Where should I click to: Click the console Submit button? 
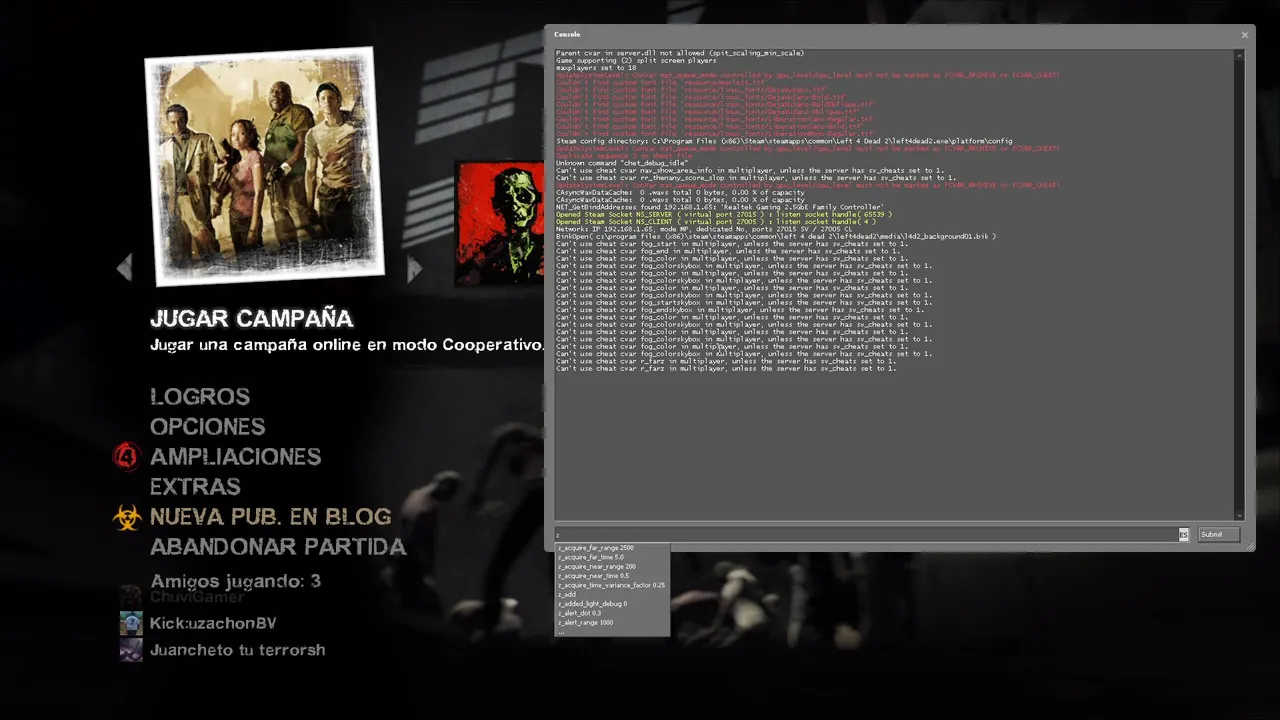[1218, 535]
